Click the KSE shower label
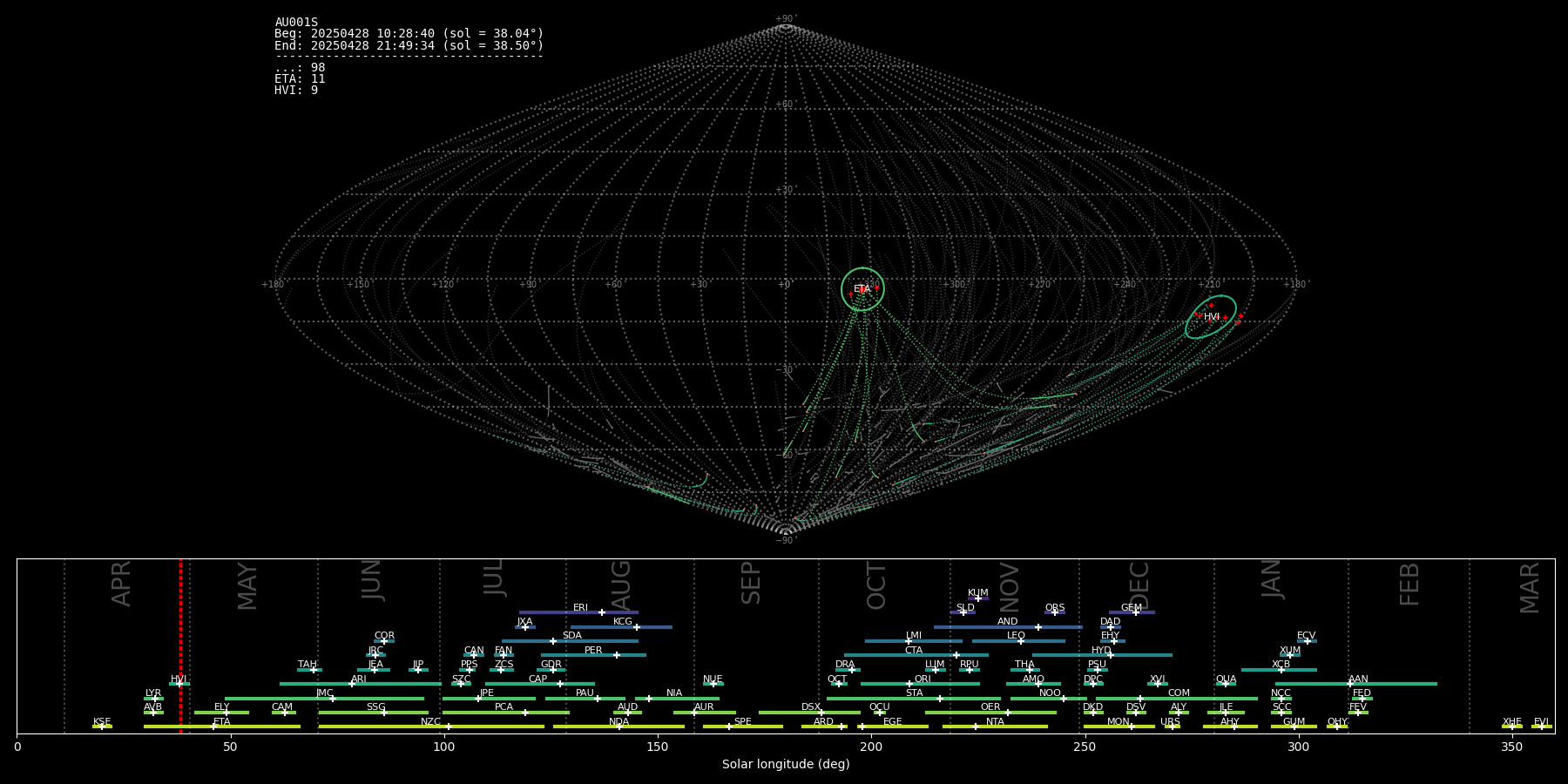The width and height of the screenshot is (1568, 784). pyautogui.click(x=102, y=722)
